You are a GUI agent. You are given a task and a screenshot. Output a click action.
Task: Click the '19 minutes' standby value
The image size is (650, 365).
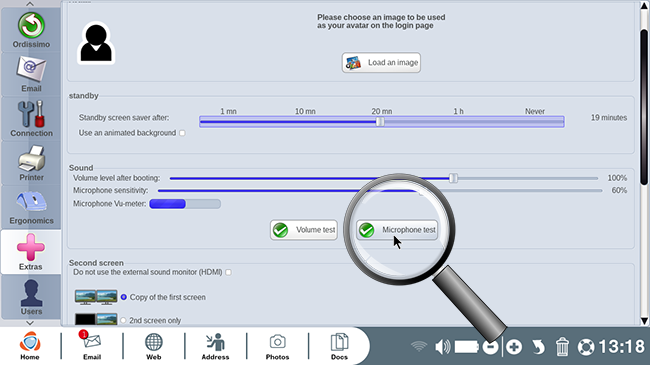pyautogui.click(x=609, y=118)
